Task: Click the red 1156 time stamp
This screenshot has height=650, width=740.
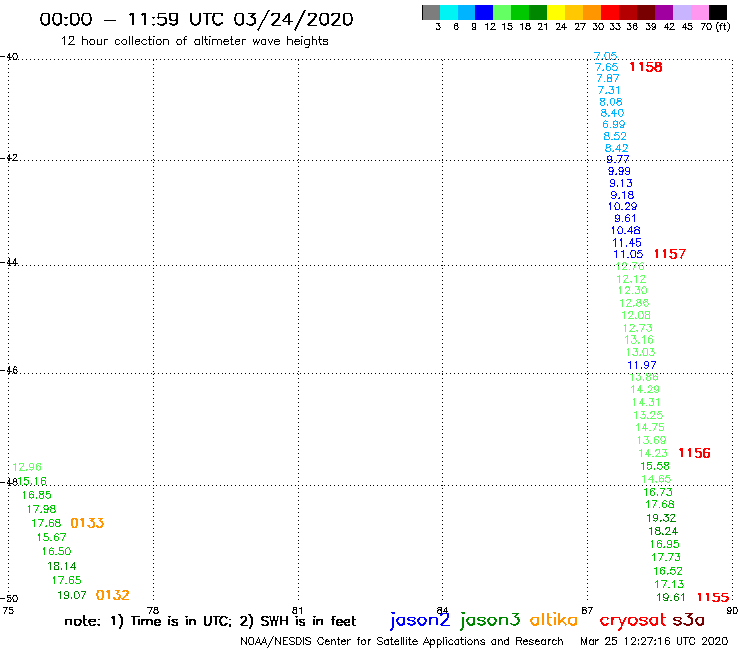Action: [694, 453]
